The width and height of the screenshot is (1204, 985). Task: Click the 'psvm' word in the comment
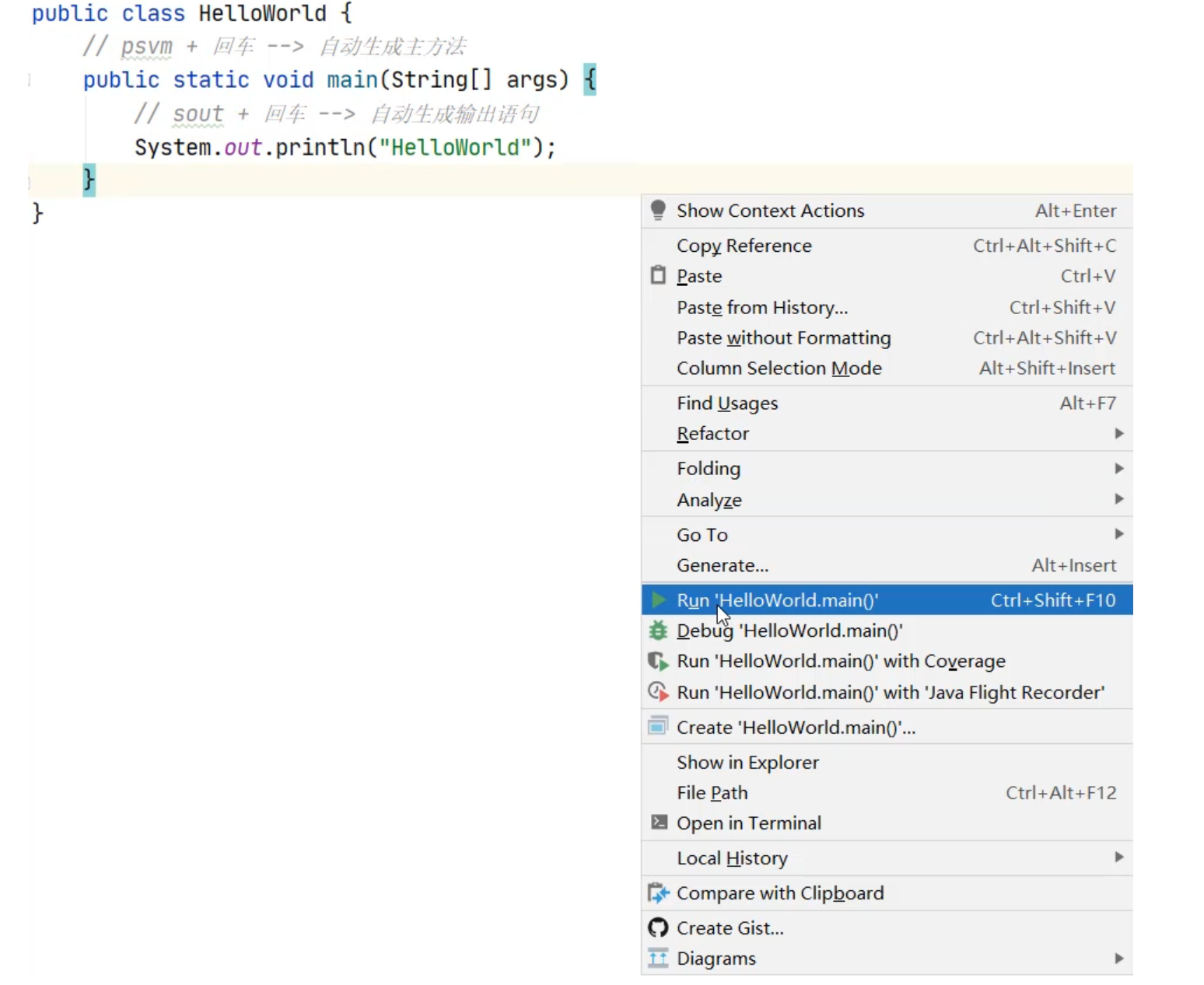[146, 47]
